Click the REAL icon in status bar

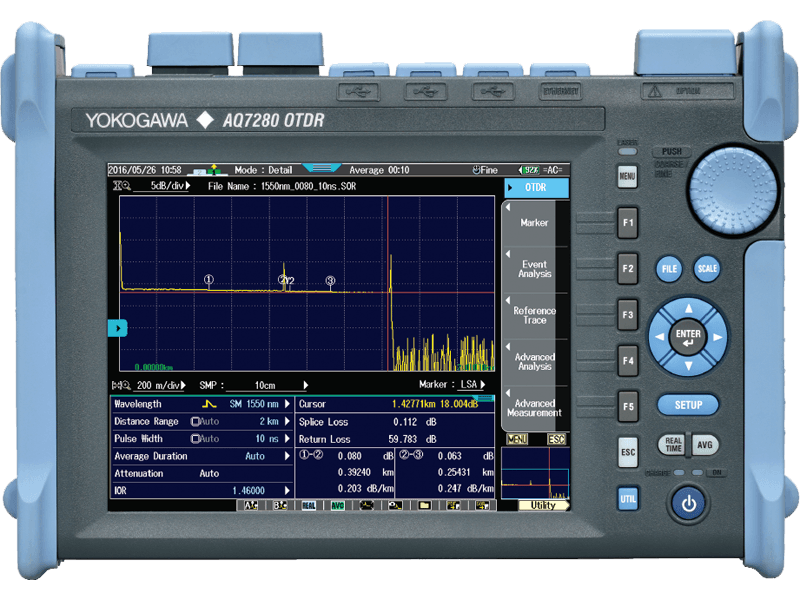(309, 506)
